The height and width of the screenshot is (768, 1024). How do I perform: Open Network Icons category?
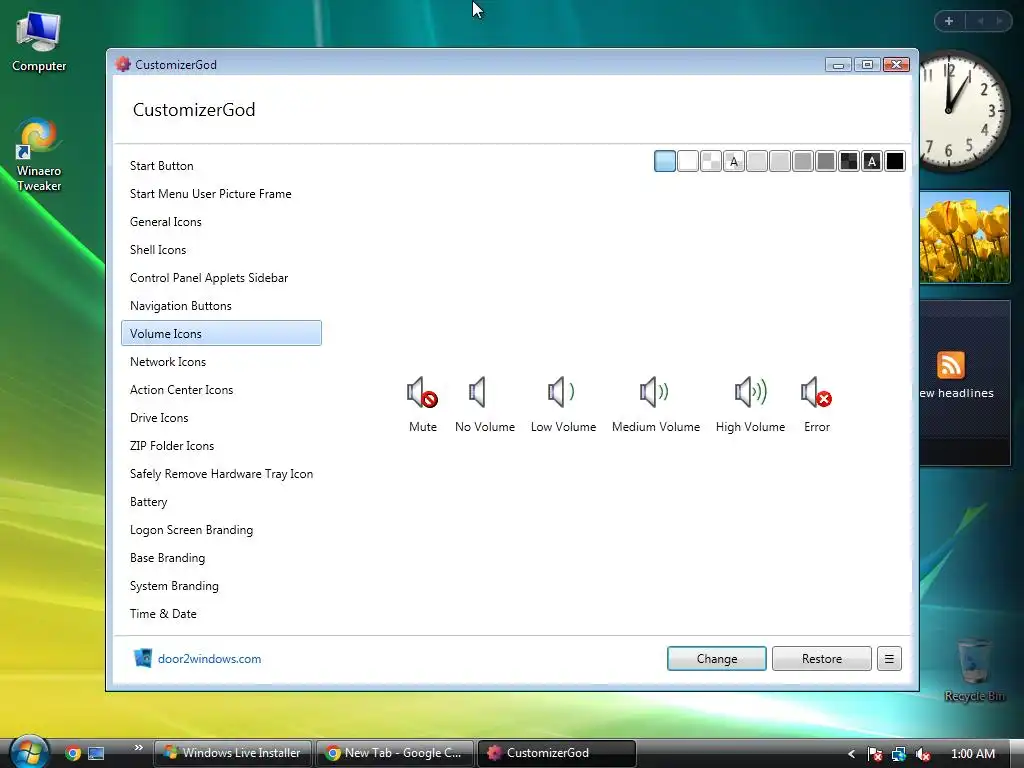[x=221, y=362]
